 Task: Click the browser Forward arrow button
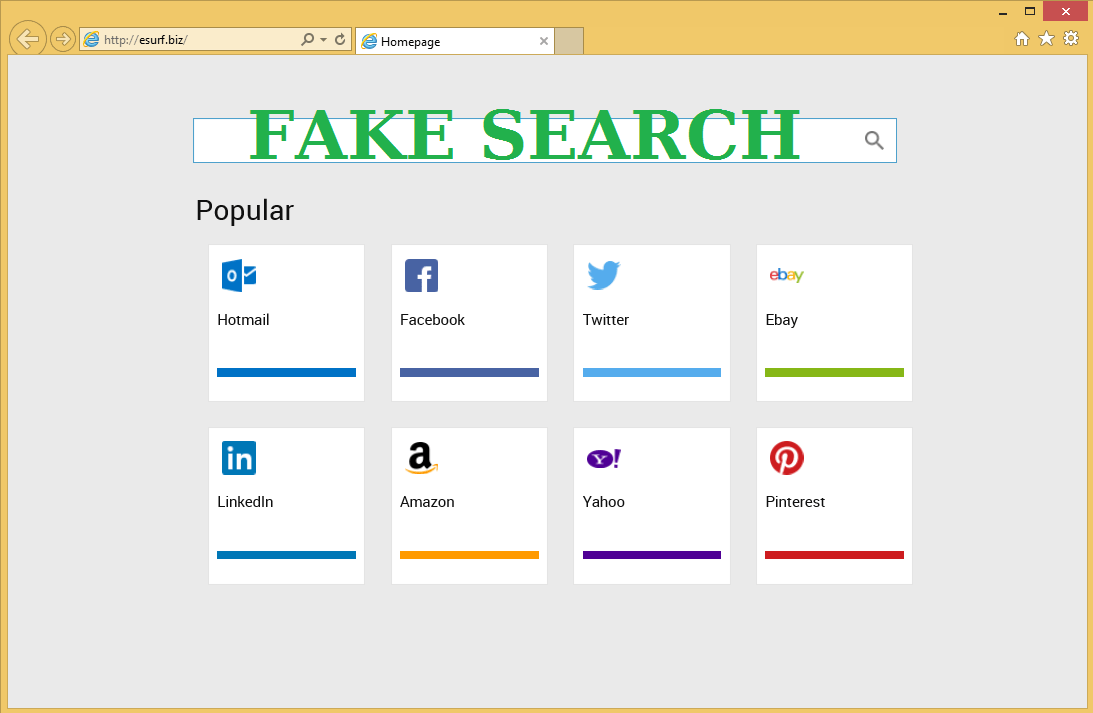click(x=63, y=39)
